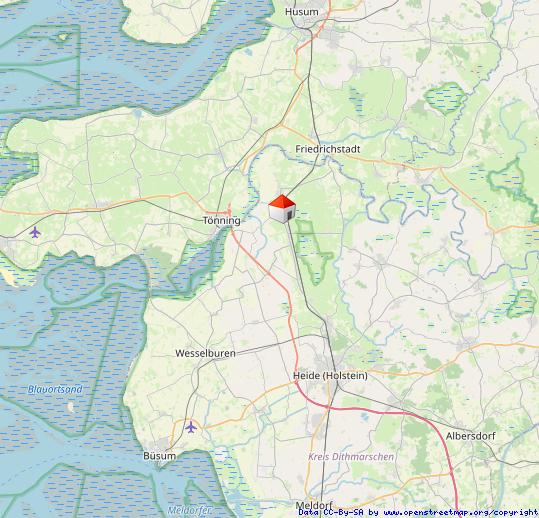Select the Husum town label
The width and height of the screenshot is (539, 518).
click(301, 12)
